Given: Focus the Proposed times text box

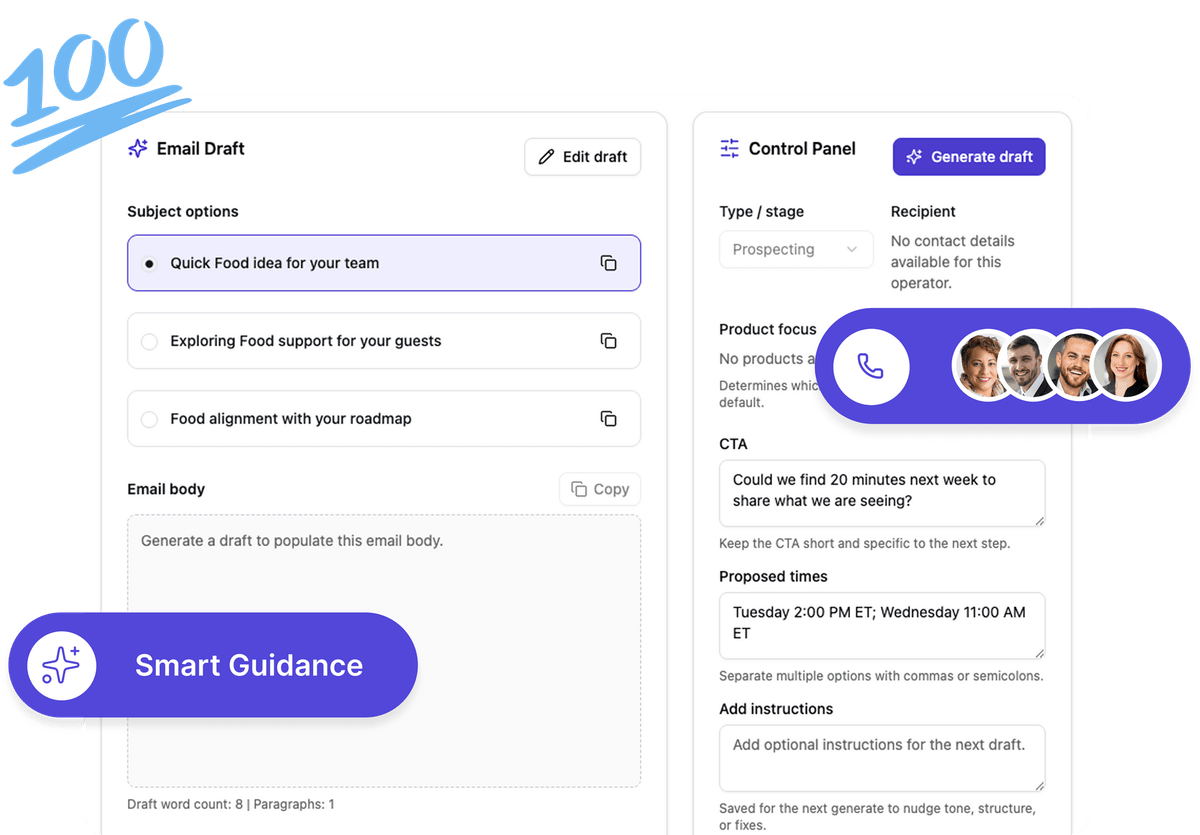Looking at the screenshot, I should pyautogui.click(x=881, y=625).
